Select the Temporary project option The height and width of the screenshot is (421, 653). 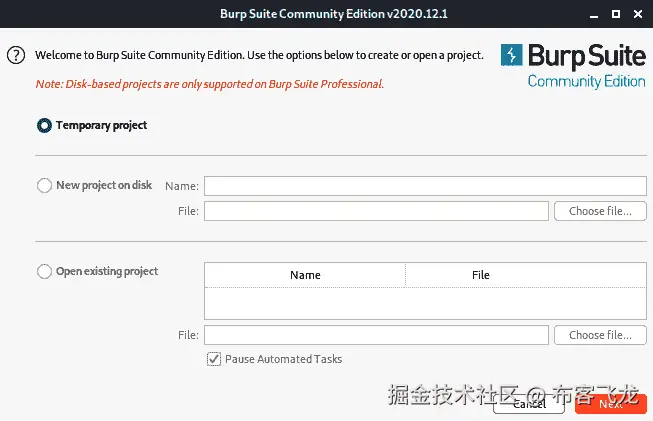click(44, 126)
